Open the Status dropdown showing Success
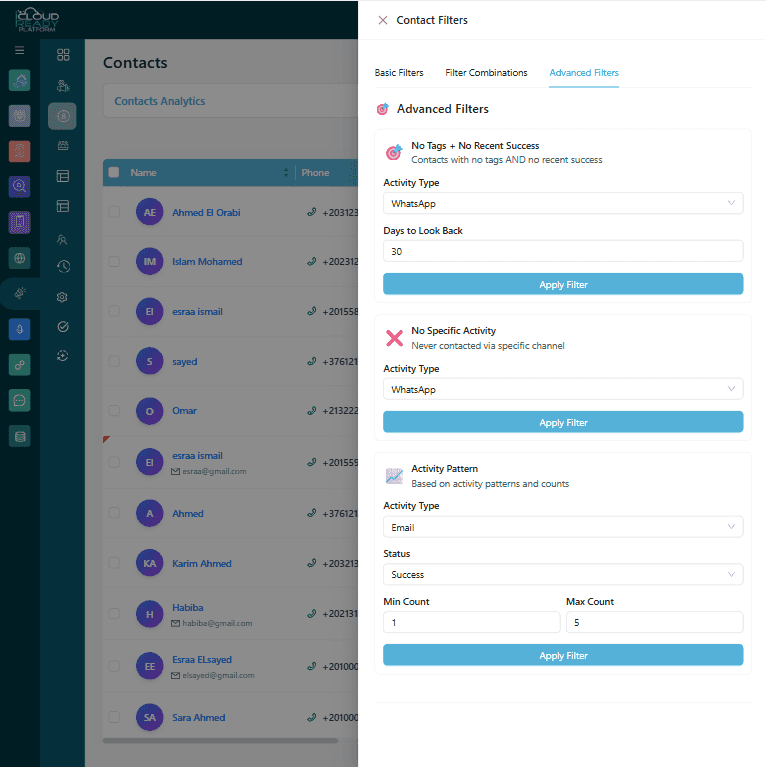766x767 pixels. click(563, 575)
